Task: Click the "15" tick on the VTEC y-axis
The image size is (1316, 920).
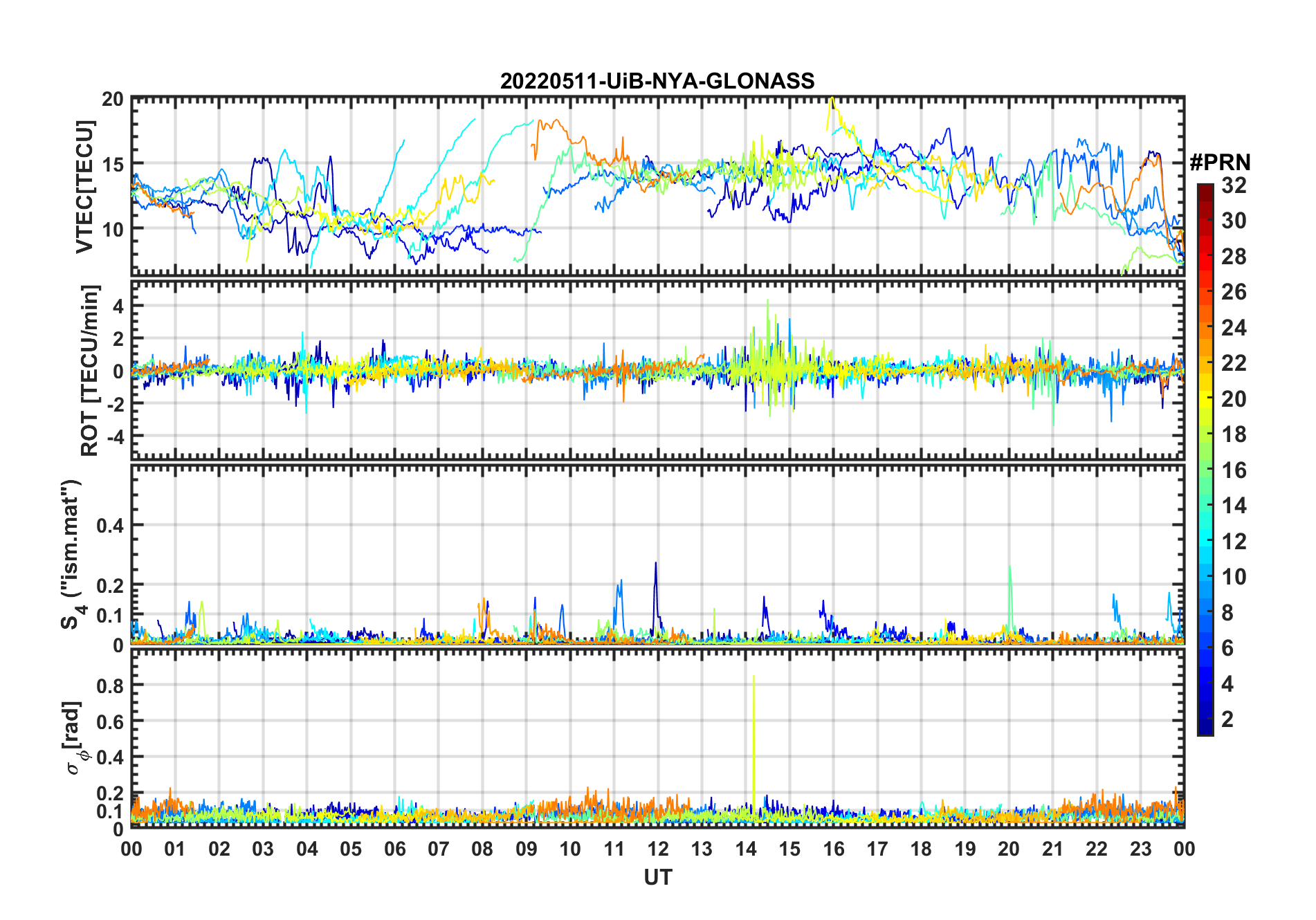Action: coord(113,165)
